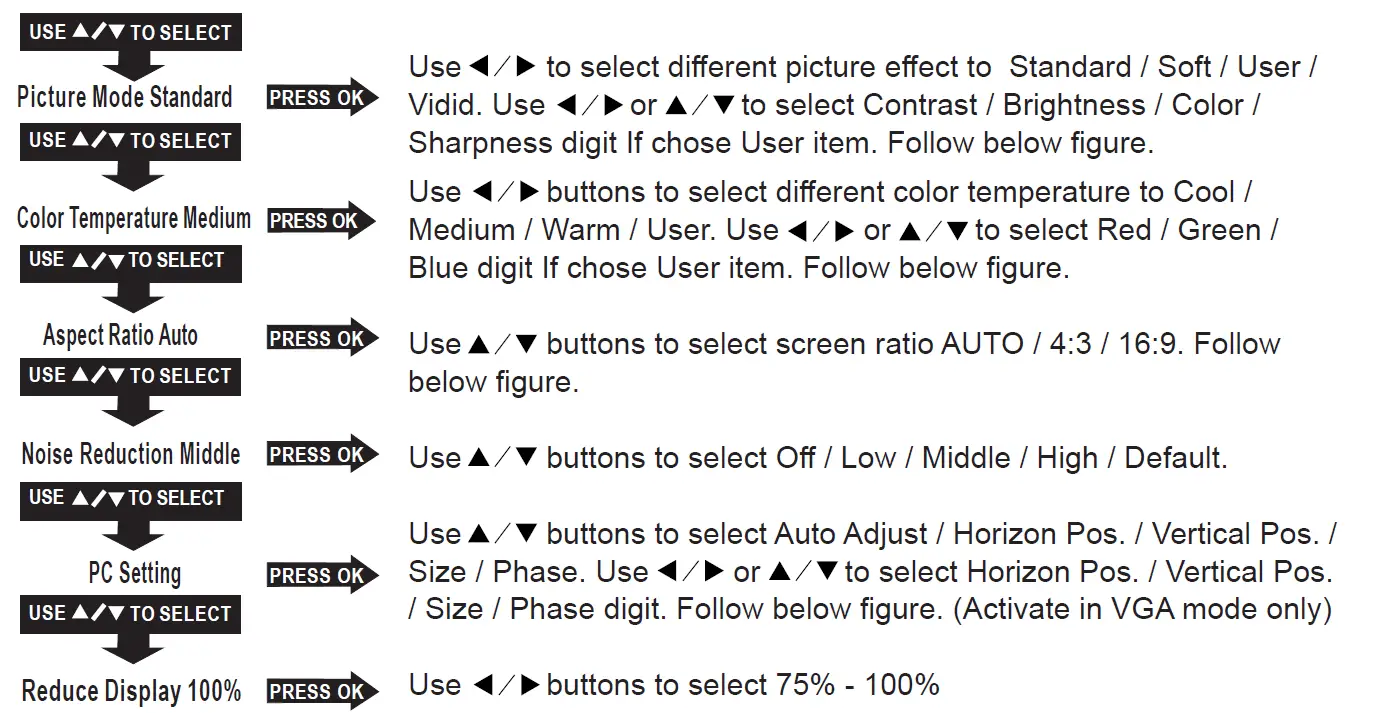Open the PC Setting menu entry

135,574
